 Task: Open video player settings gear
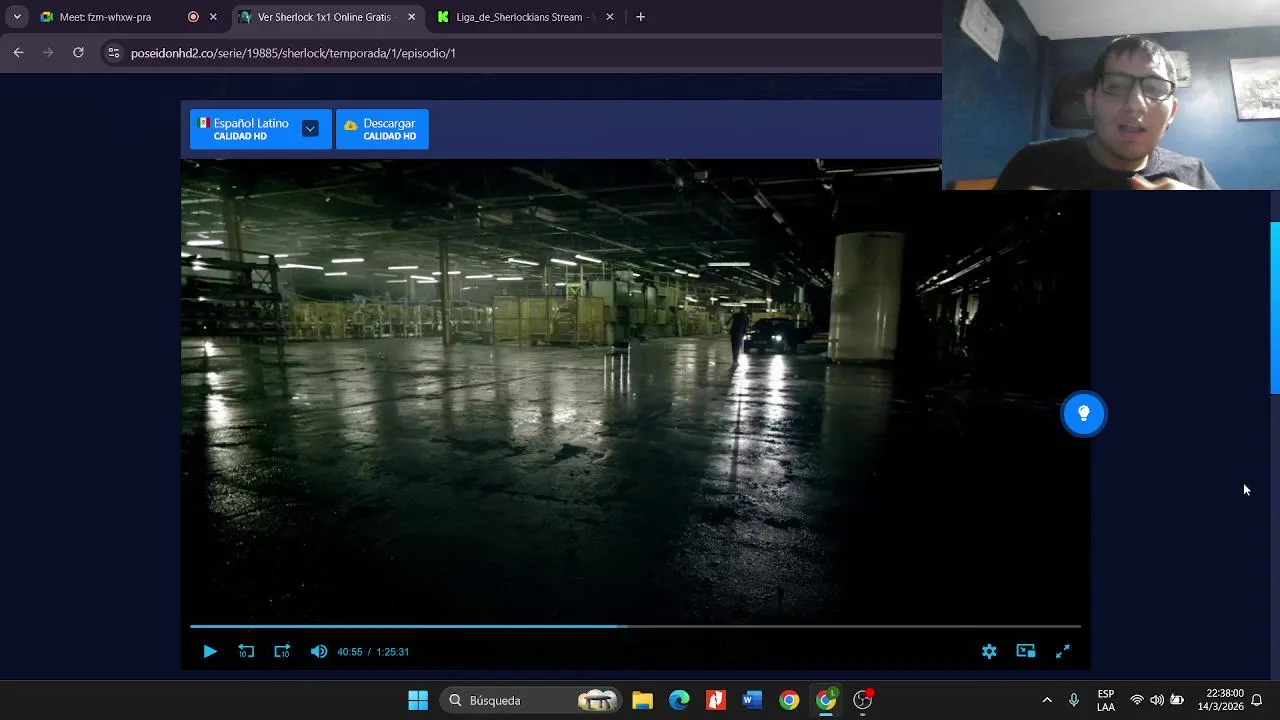point(989,651)
